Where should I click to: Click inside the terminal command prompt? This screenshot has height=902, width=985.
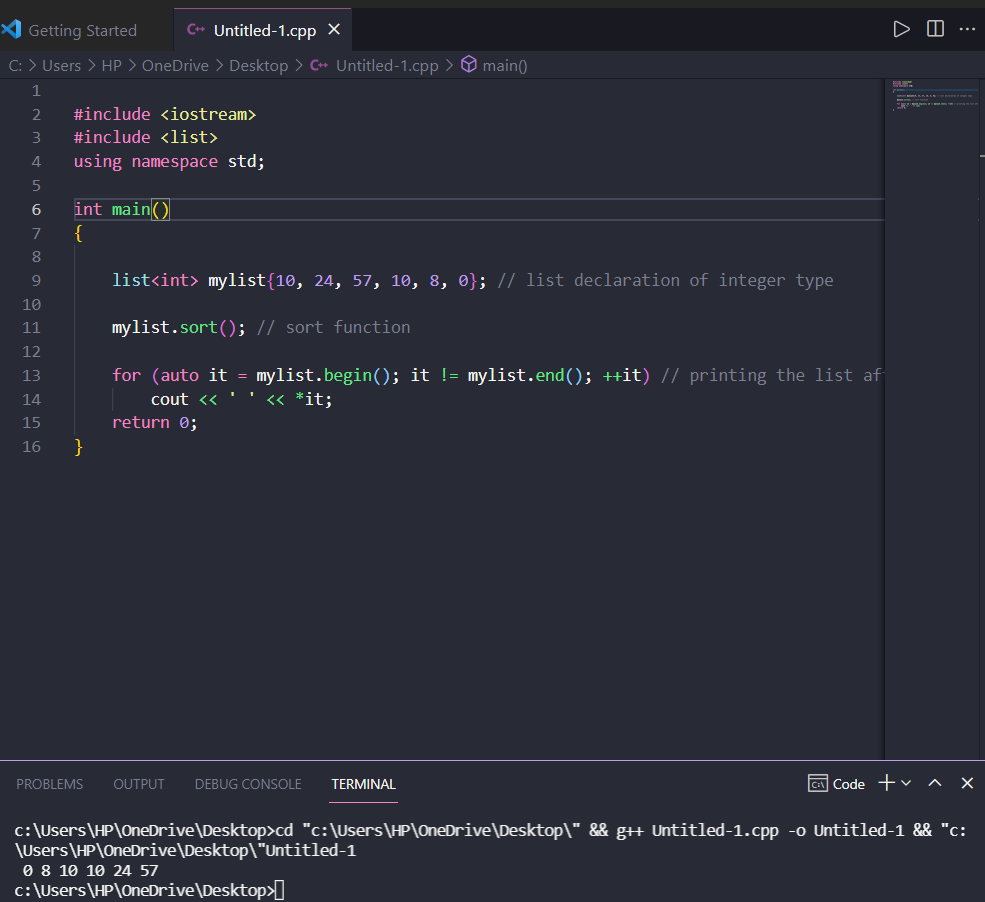(x=279, y=890)
